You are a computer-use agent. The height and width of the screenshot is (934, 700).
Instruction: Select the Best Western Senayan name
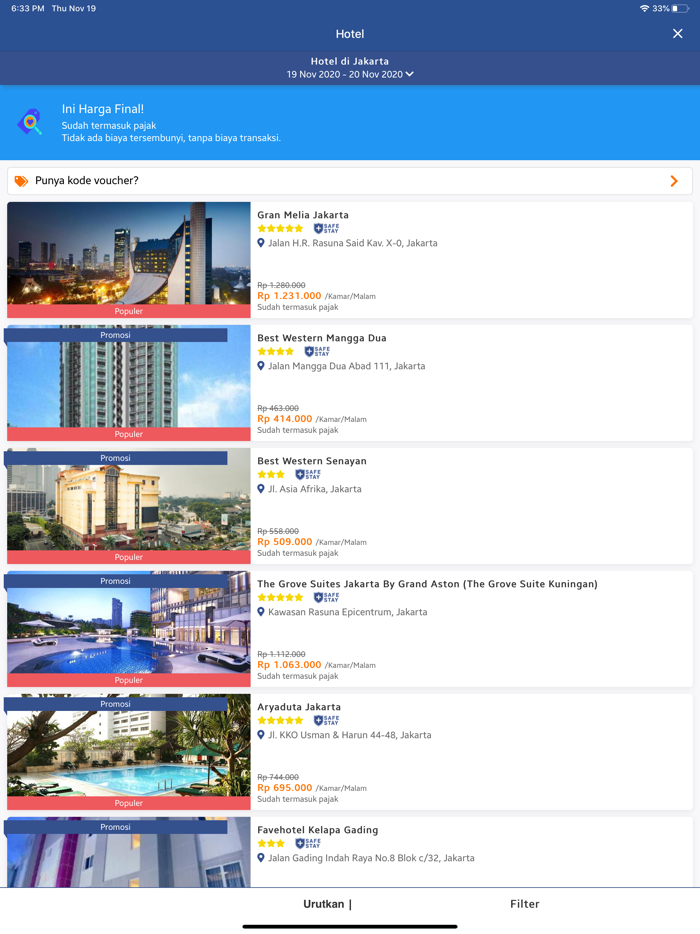pyautogui.click(x=312, y=461)
